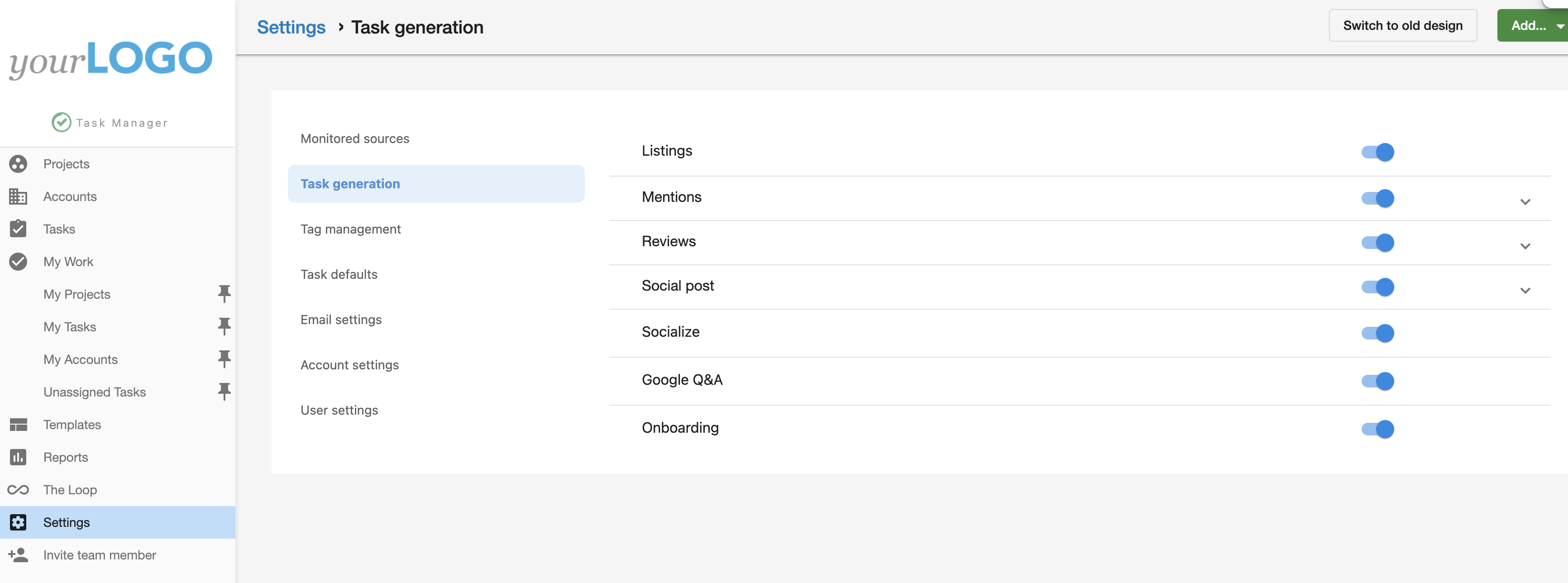Expand the Reviews row chevron
1568x583 pixels.
1525,246
